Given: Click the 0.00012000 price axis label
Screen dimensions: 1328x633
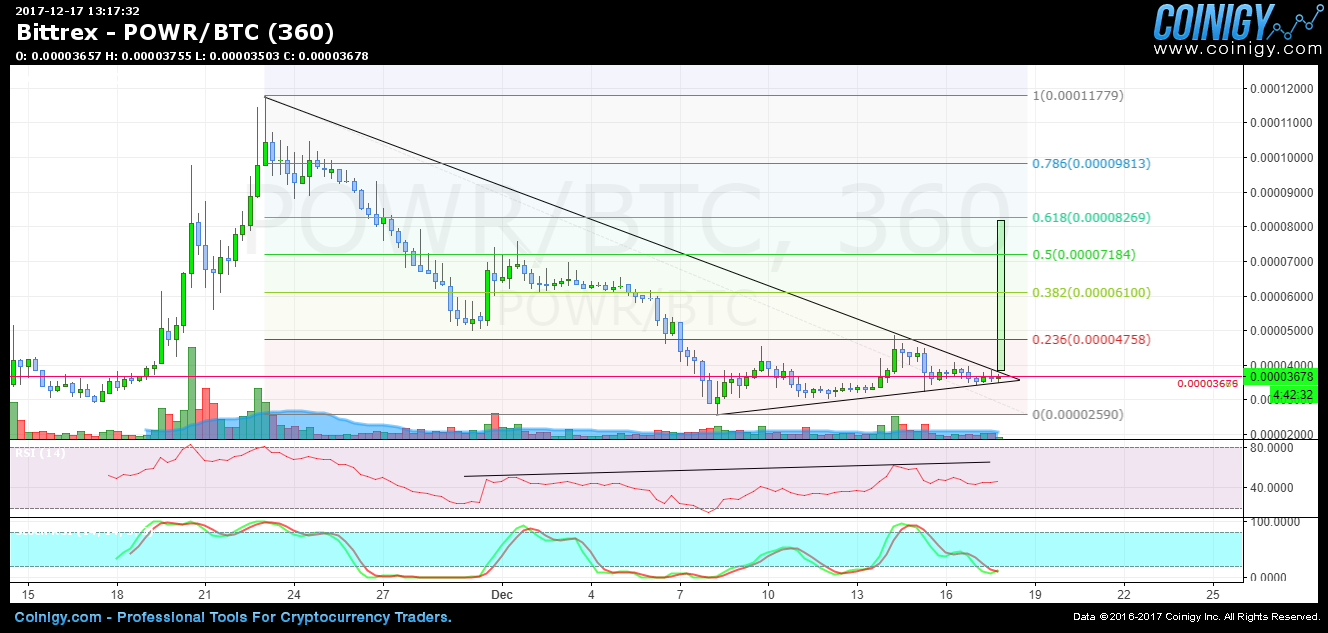Looking at the screenshot, I should [x=1279, y=89].
